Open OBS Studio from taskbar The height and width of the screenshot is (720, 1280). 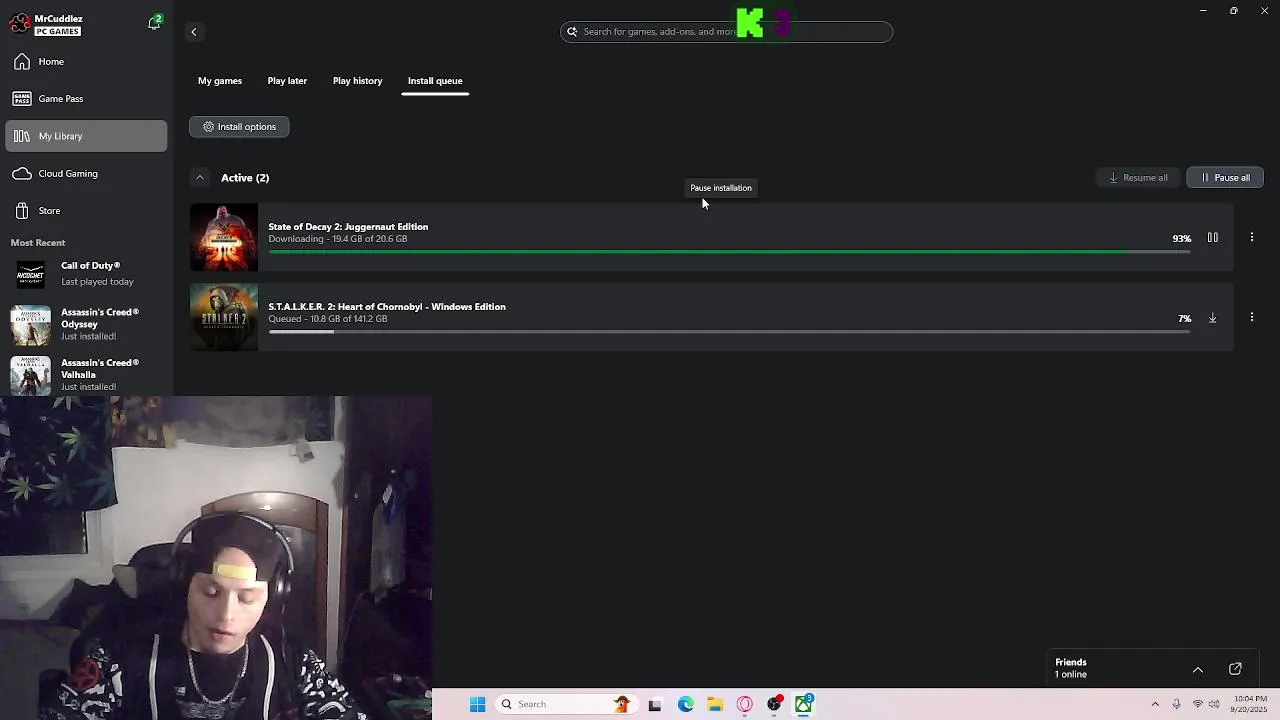pos(774,705)
